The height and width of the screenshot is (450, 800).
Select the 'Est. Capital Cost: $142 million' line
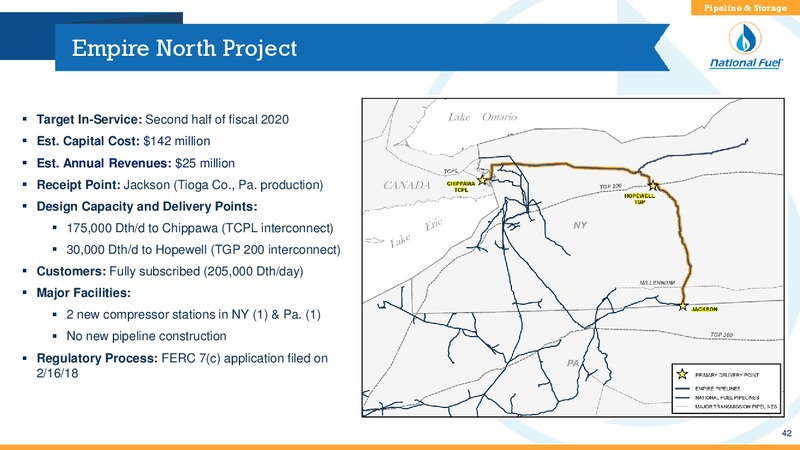click(123, 141)
